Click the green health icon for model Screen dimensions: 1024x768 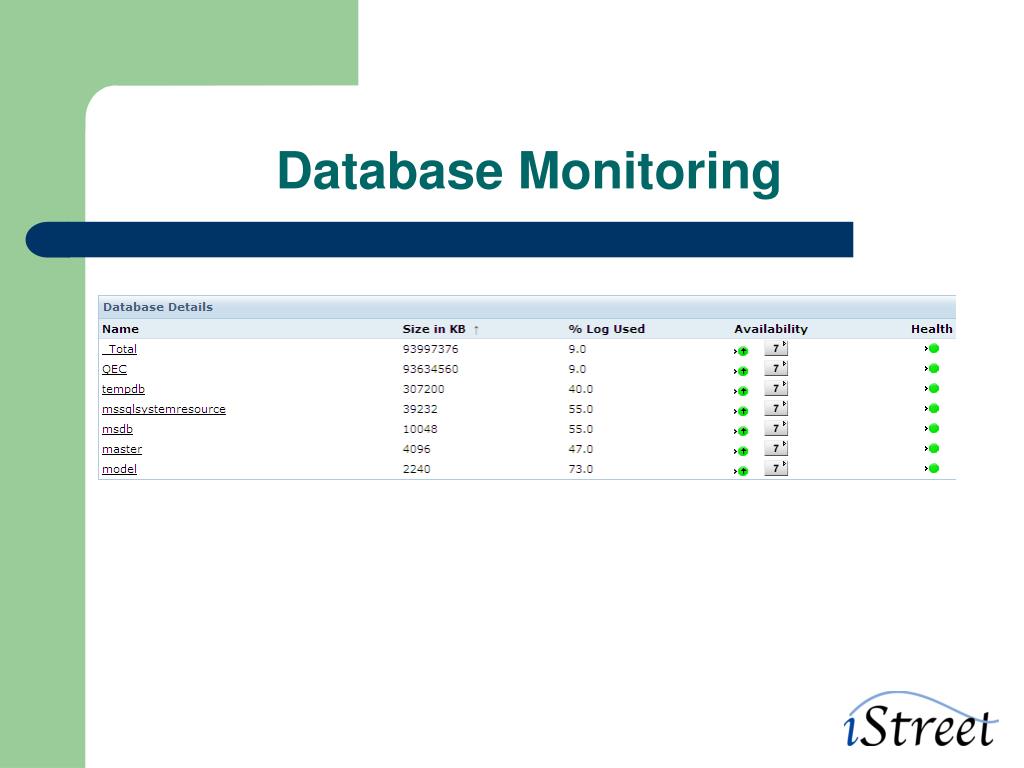click(933, 468)
